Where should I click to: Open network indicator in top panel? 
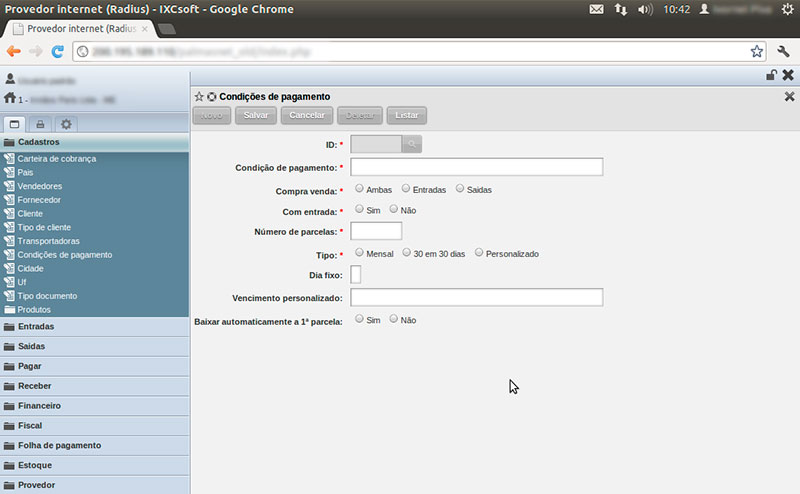(x=620, y=9)
